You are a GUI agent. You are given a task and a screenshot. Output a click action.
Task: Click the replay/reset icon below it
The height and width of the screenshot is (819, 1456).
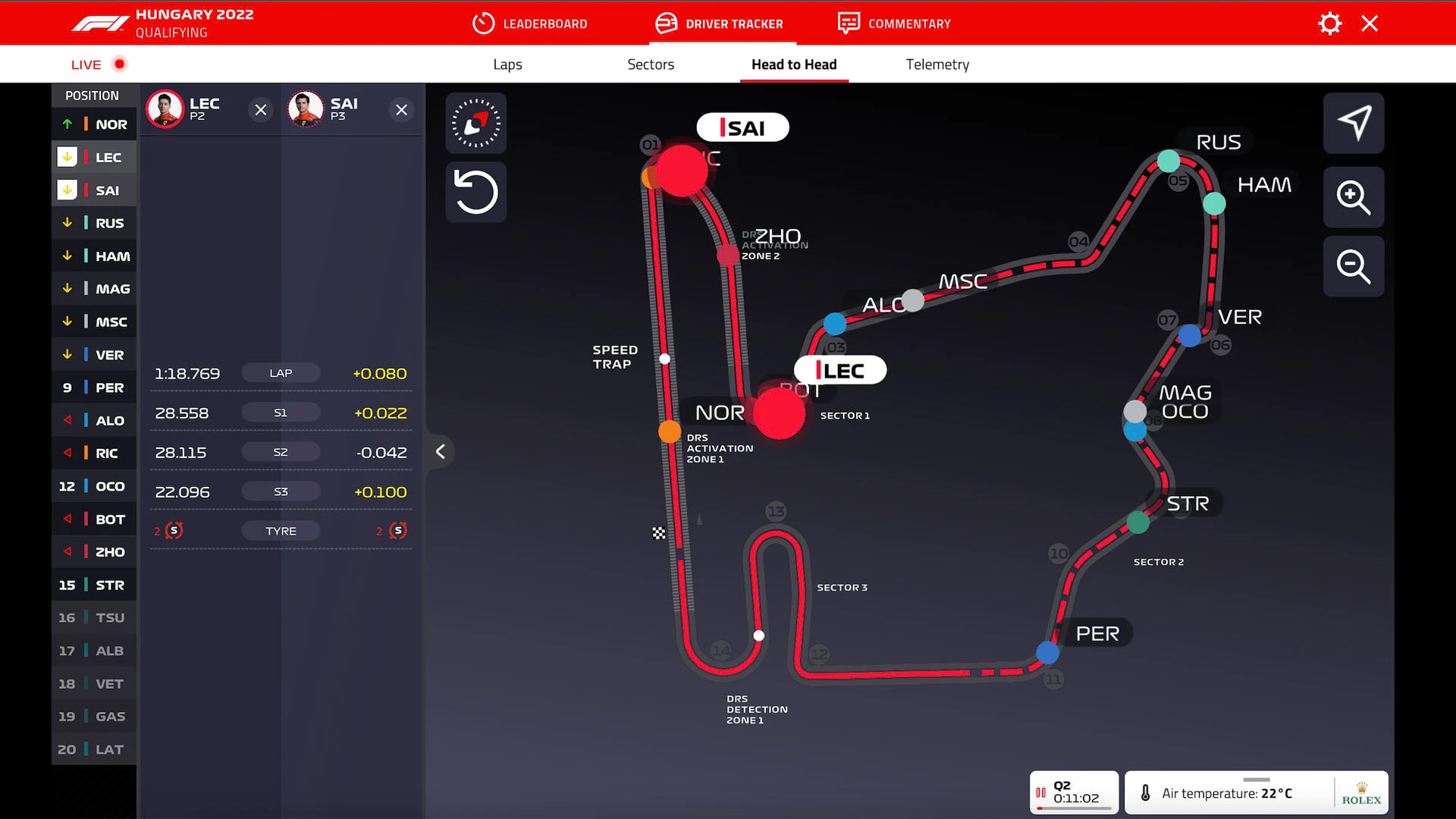[475, 192]
